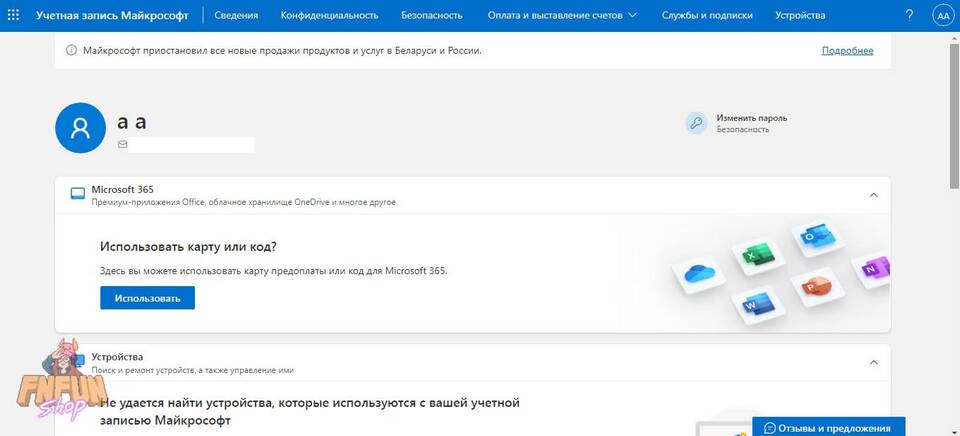
Task: Click the page vertical scrollbar thumb
Action: (954, 115)
